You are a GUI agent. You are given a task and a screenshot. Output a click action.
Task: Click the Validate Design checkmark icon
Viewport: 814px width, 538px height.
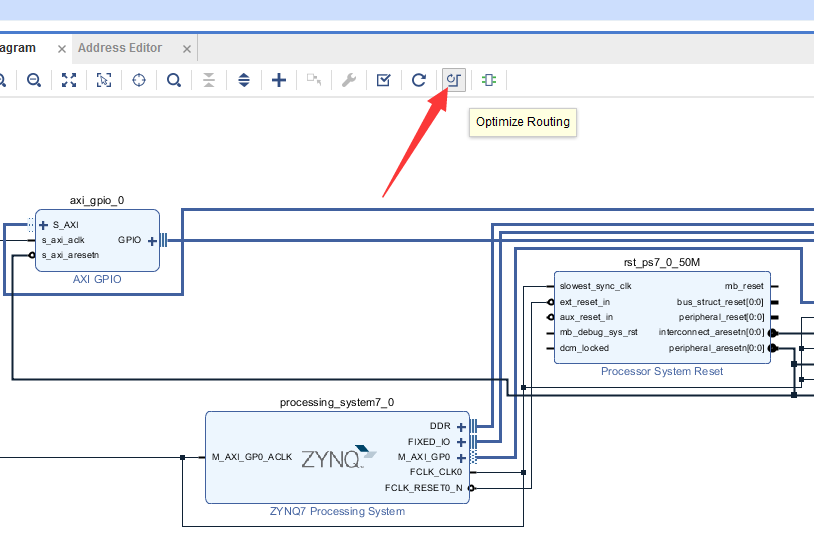pos(384,80)
